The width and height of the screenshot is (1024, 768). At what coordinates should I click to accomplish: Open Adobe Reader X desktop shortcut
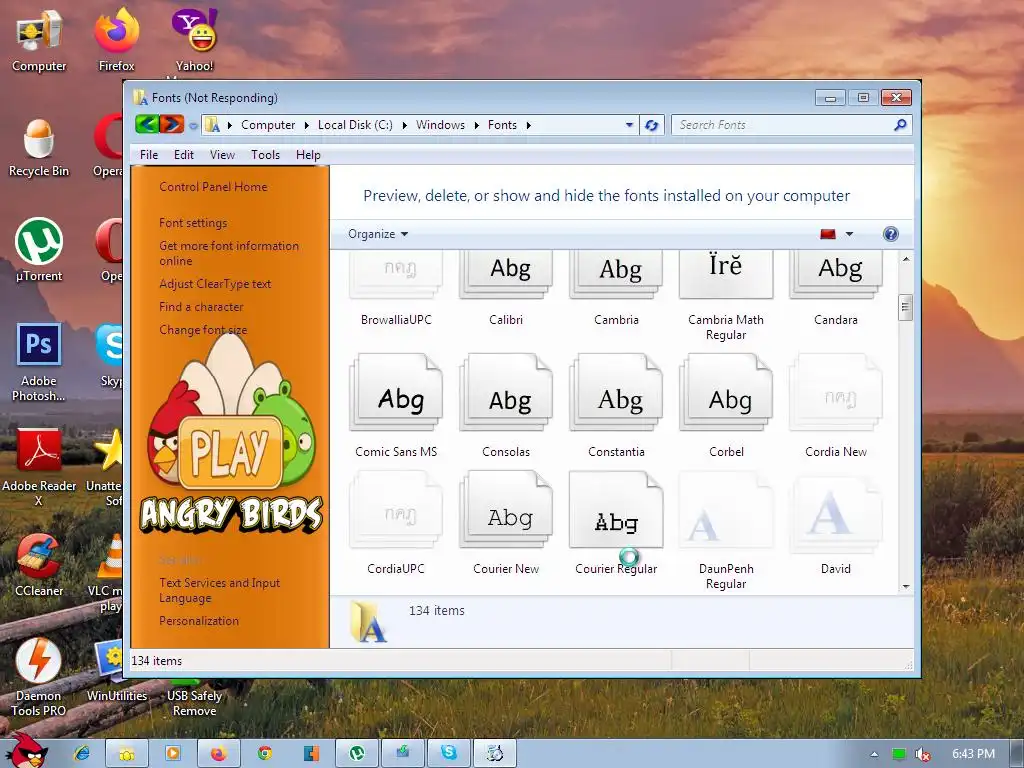tap(39, 467)
